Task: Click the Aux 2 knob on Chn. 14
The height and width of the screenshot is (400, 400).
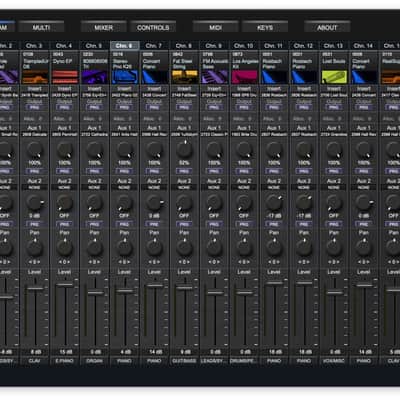Action: tap(364, 203)
